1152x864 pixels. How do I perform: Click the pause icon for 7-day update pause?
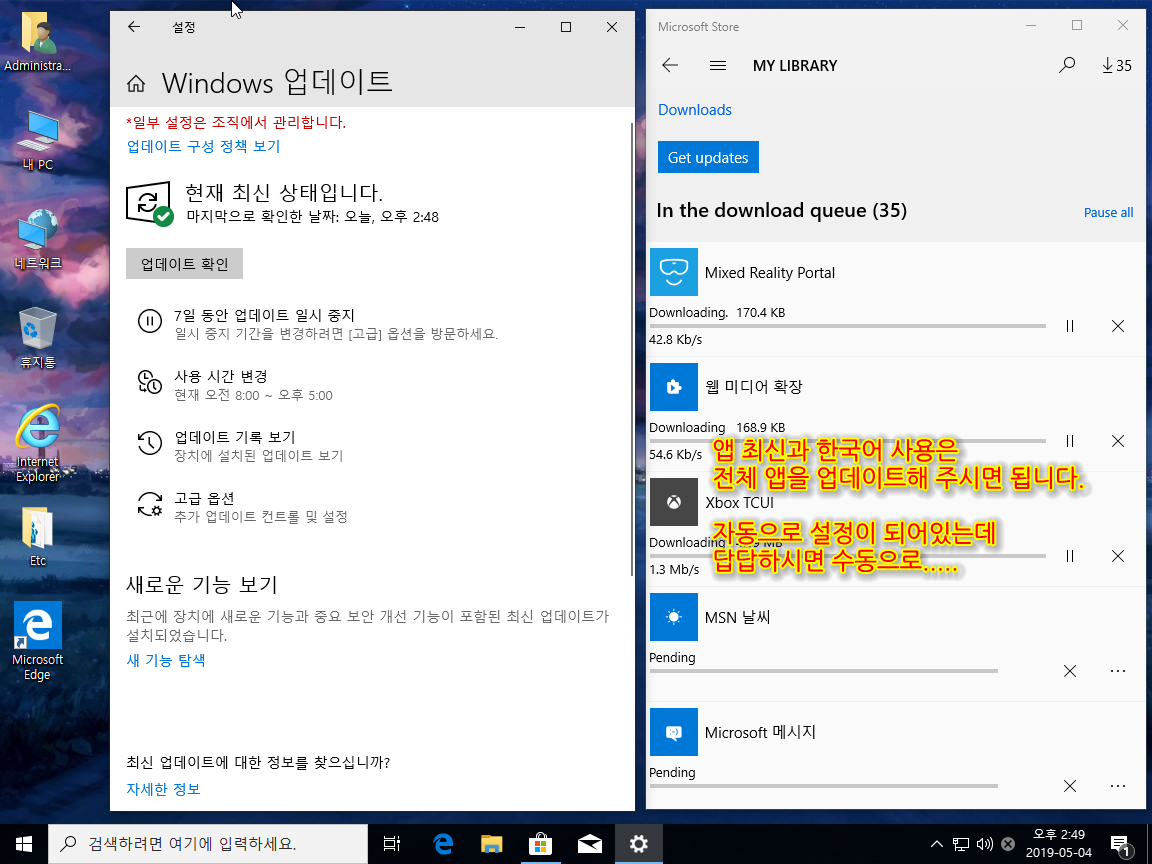pos(150,321)
